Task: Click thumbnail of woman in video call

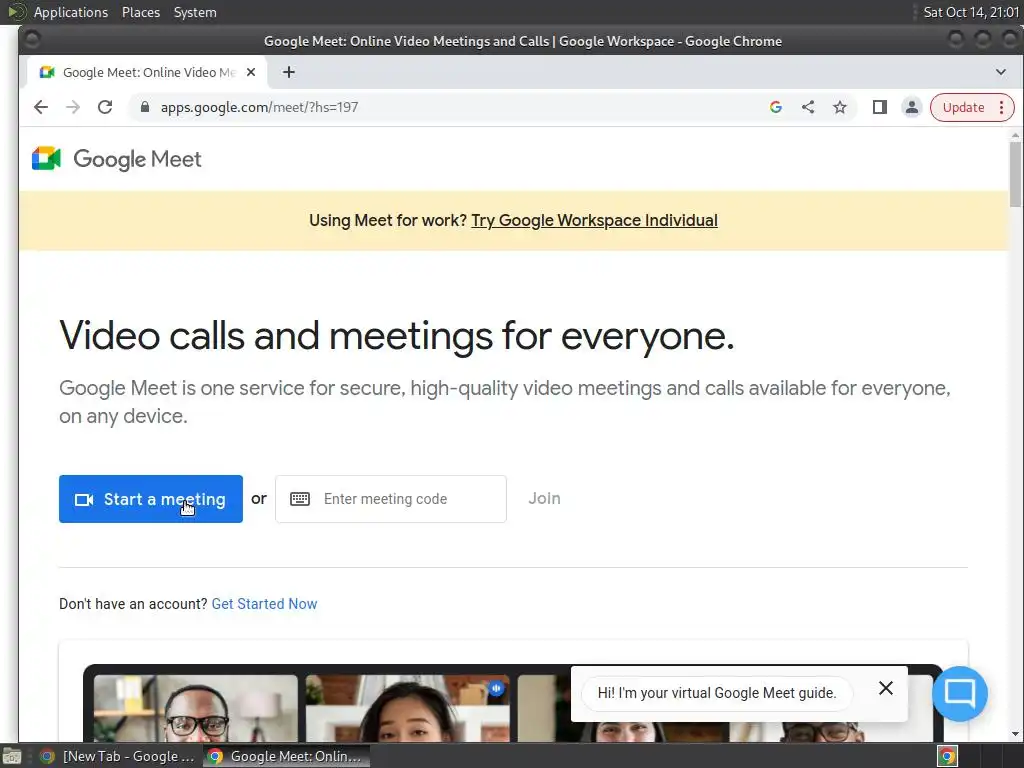Action: click(408, 708)
